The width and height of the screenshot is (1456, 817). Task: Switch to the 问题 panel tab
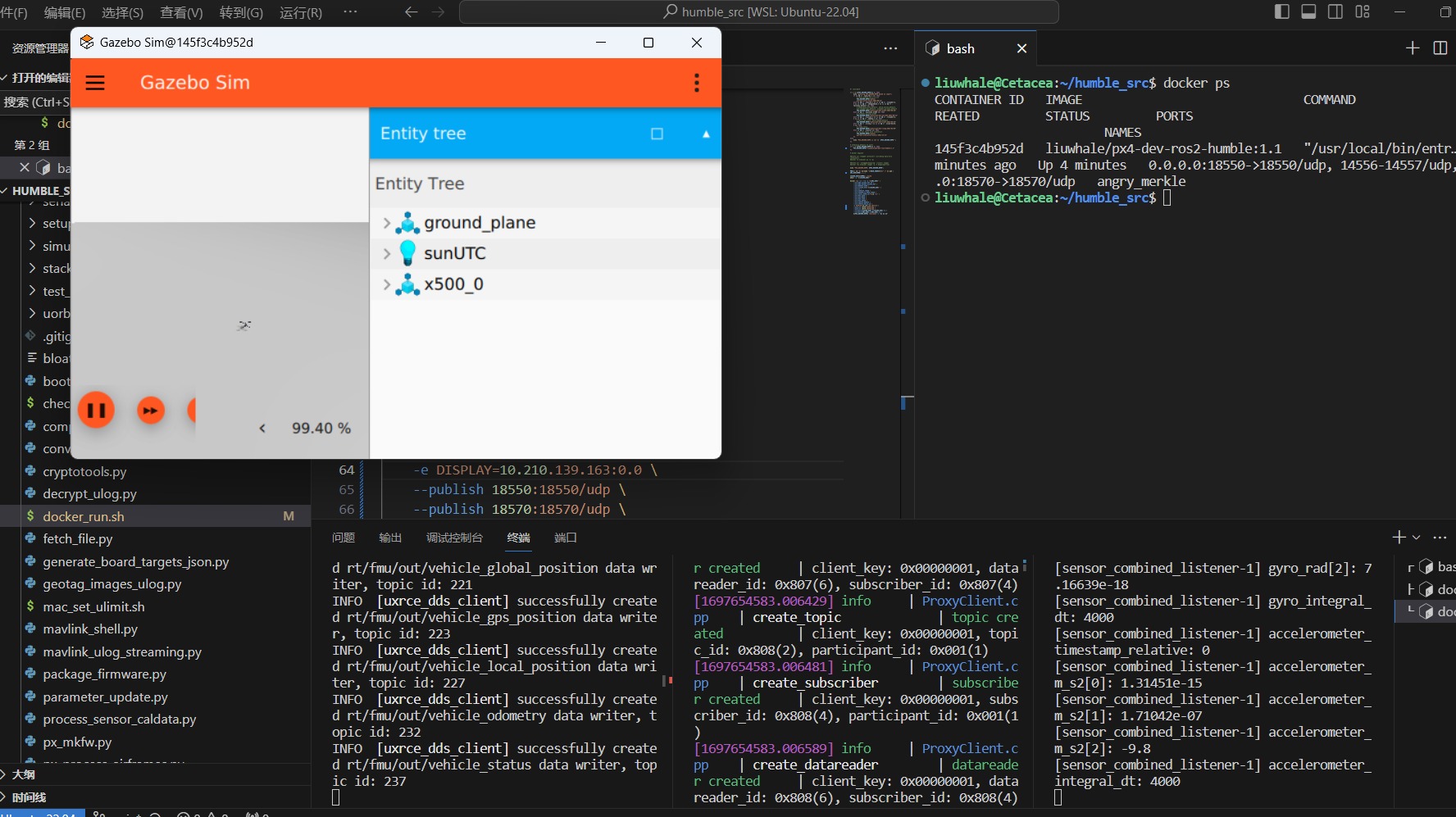(x=344, y=538)
